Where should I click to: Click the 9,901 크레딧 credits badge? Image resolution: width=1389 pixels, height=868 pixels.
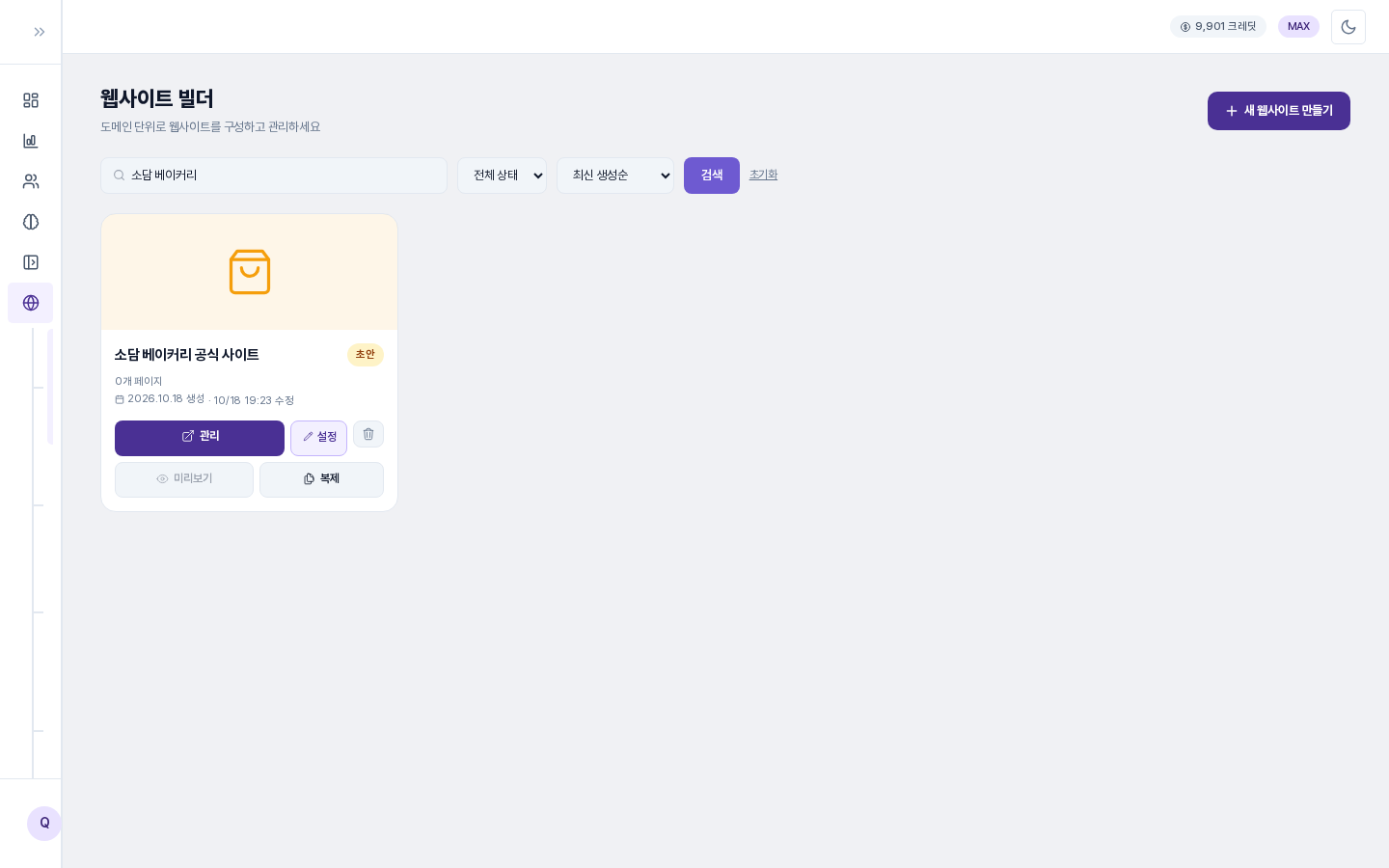[x=1218, y=27]
